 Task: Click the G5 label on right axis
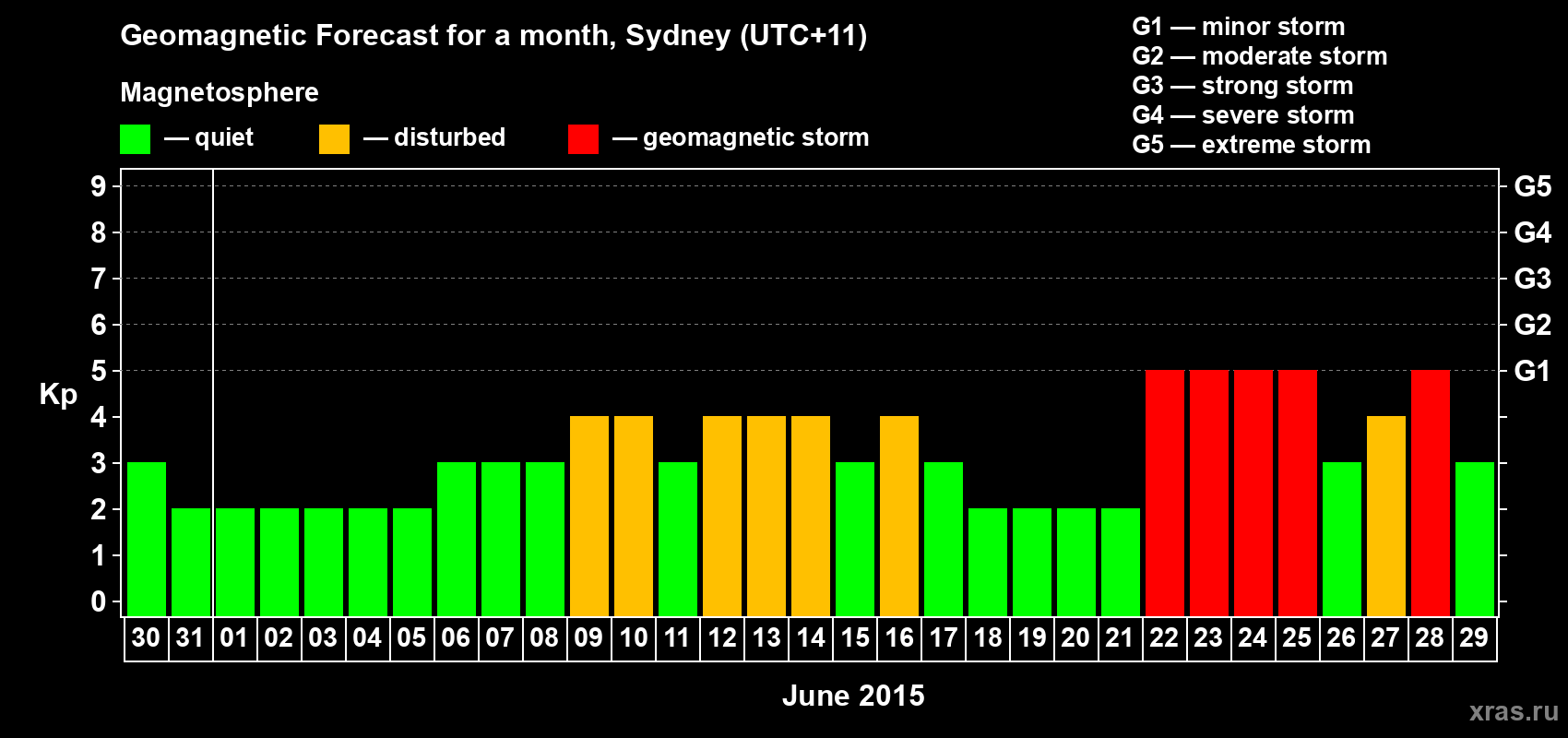pyautogui.click(x=1533, y=186)
